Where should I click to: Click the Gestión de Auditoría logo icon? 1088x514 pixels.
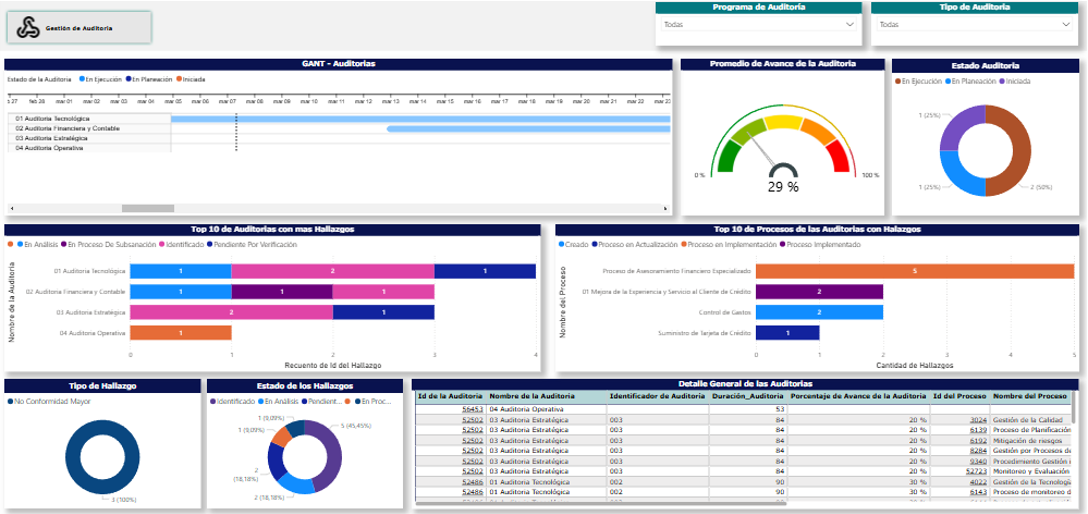point(29,28)
